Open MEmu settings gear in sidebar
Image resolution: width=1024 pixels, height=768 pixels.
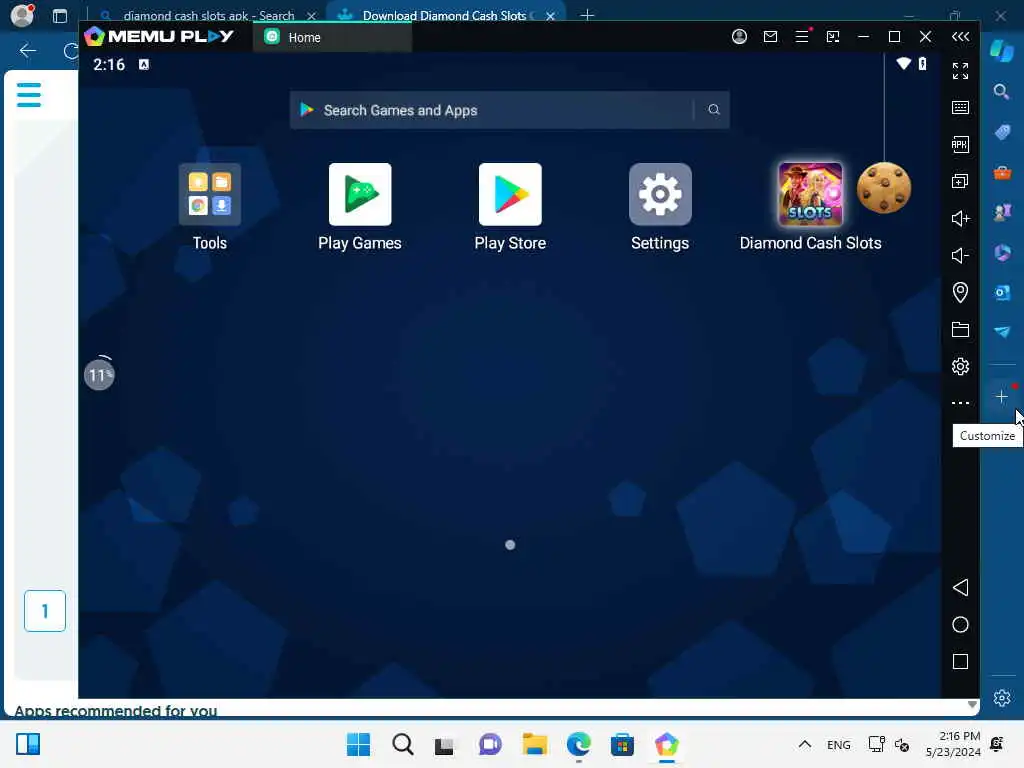(x=960, y=366)
